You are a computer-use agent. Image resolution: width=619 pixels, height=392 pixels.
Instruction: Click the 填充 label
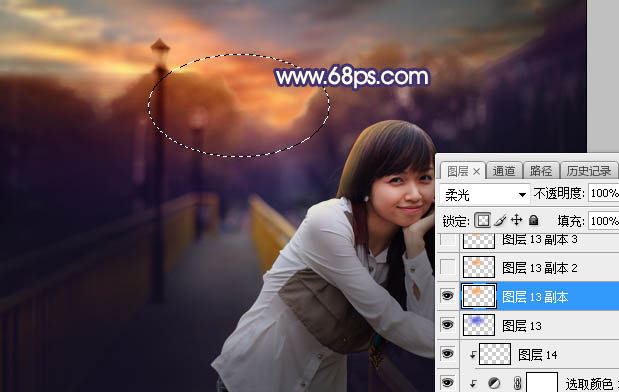coord(571,221)
